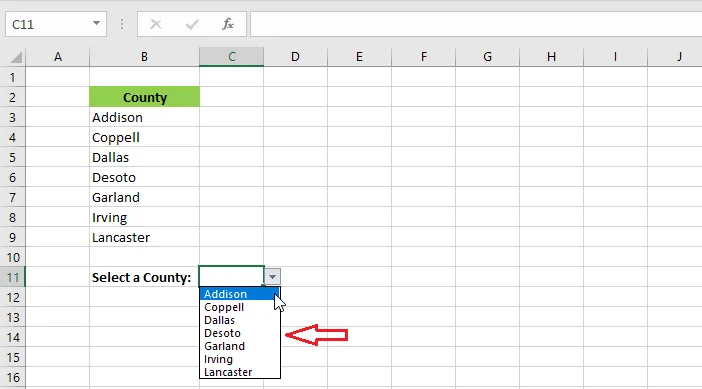The width and height of the screenshot is (702, 389).
Task: Open the Insert Function fx dialog
Action: (228, 24)
